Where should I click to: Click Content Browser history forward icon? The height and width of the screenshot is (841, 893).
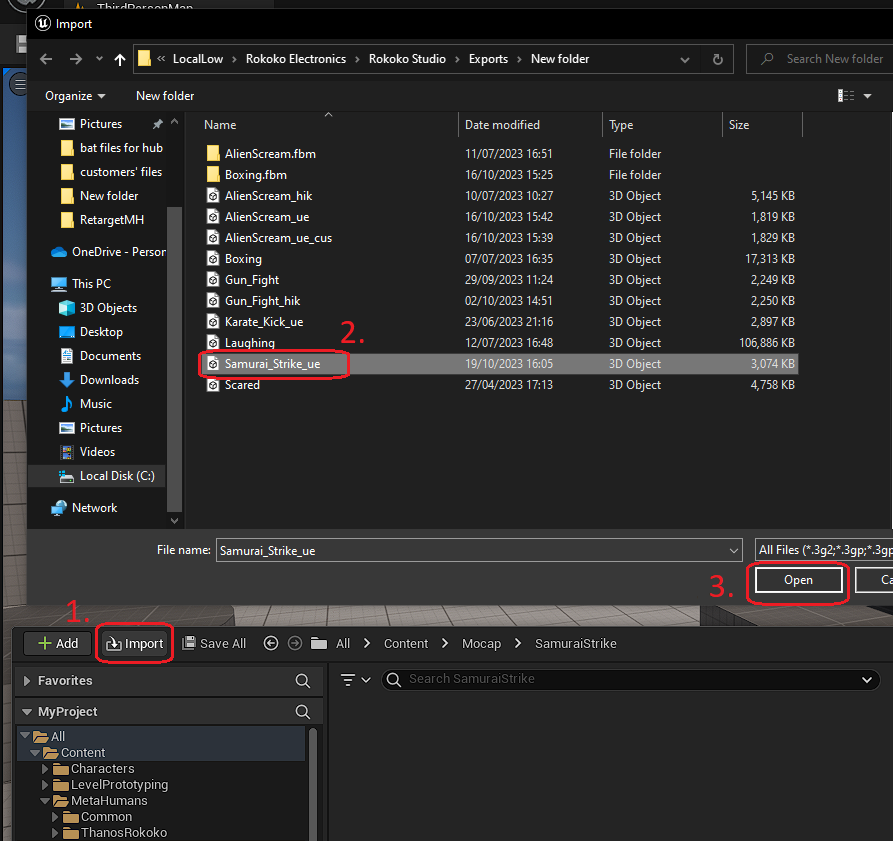[295, 643]
